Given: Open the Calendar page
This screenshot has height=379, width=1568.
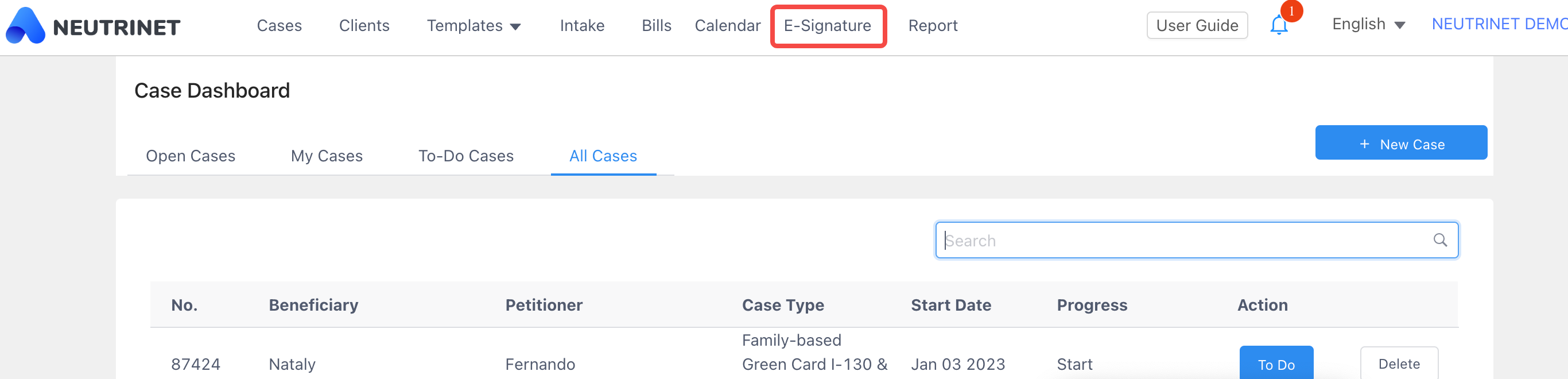Looking at the screenshot, I should coord(727,26).
